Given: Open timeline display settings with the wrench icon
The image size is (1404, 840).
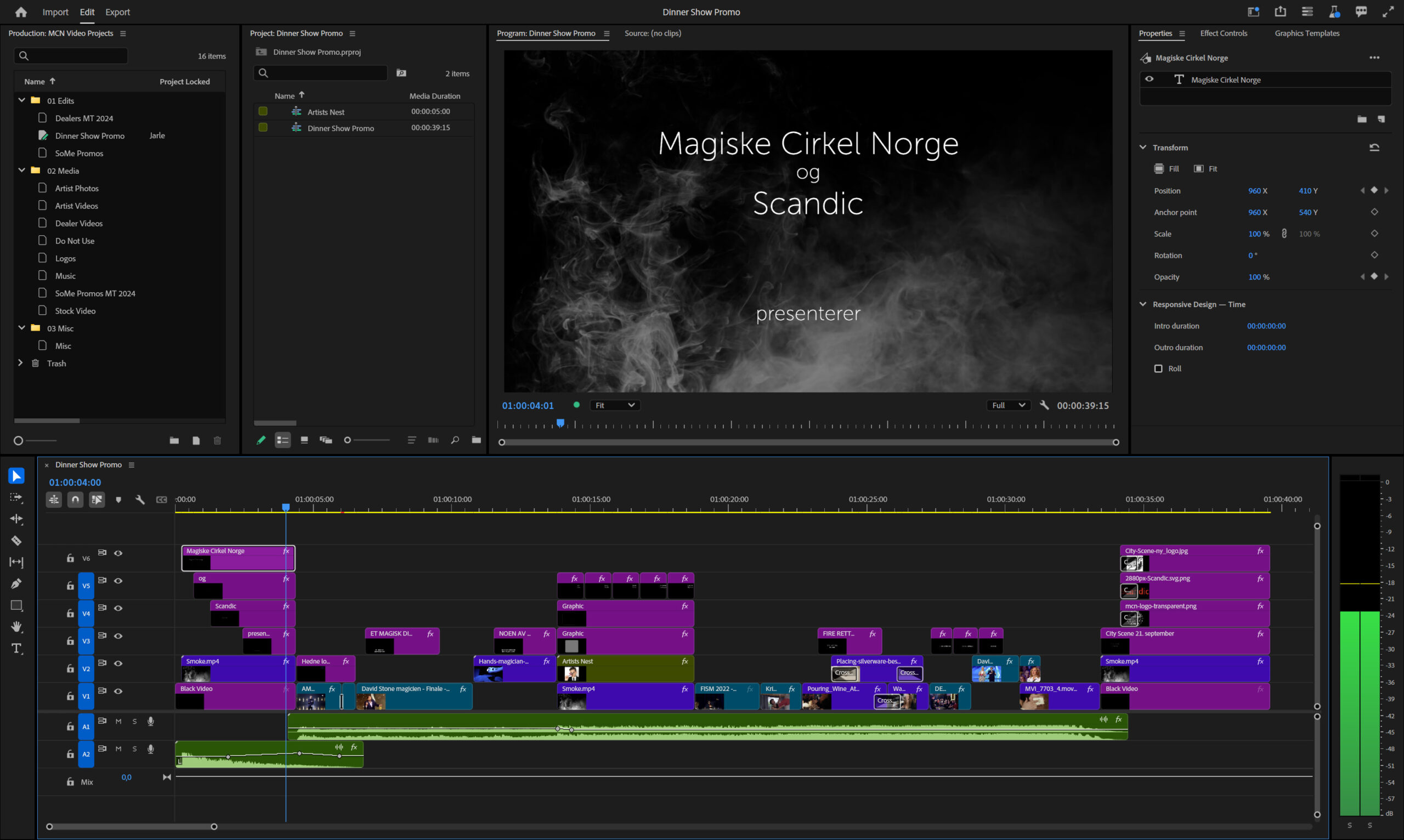Looking at the screenshot, I should 140,500.
